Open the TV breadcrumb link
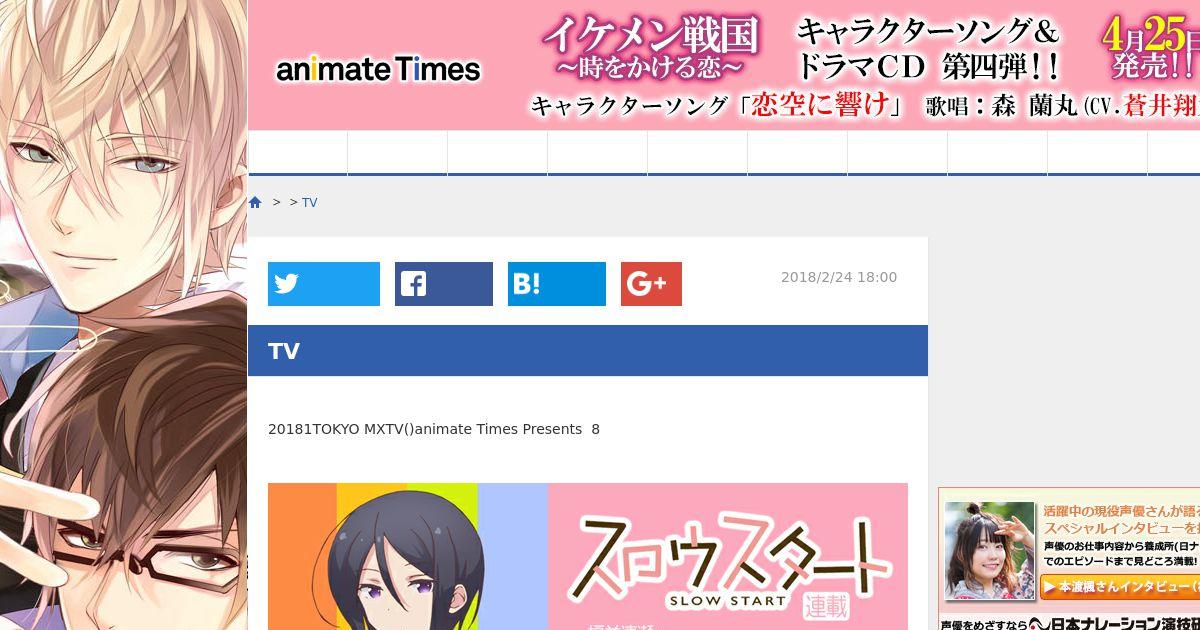1200x630 pixels. [x=309, y=202]
